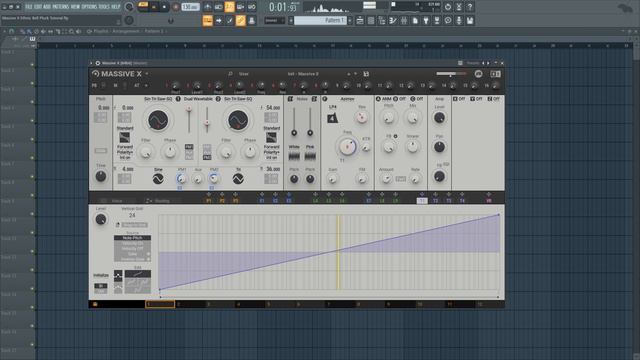Select the T1 tracker modulation tab

422,201
